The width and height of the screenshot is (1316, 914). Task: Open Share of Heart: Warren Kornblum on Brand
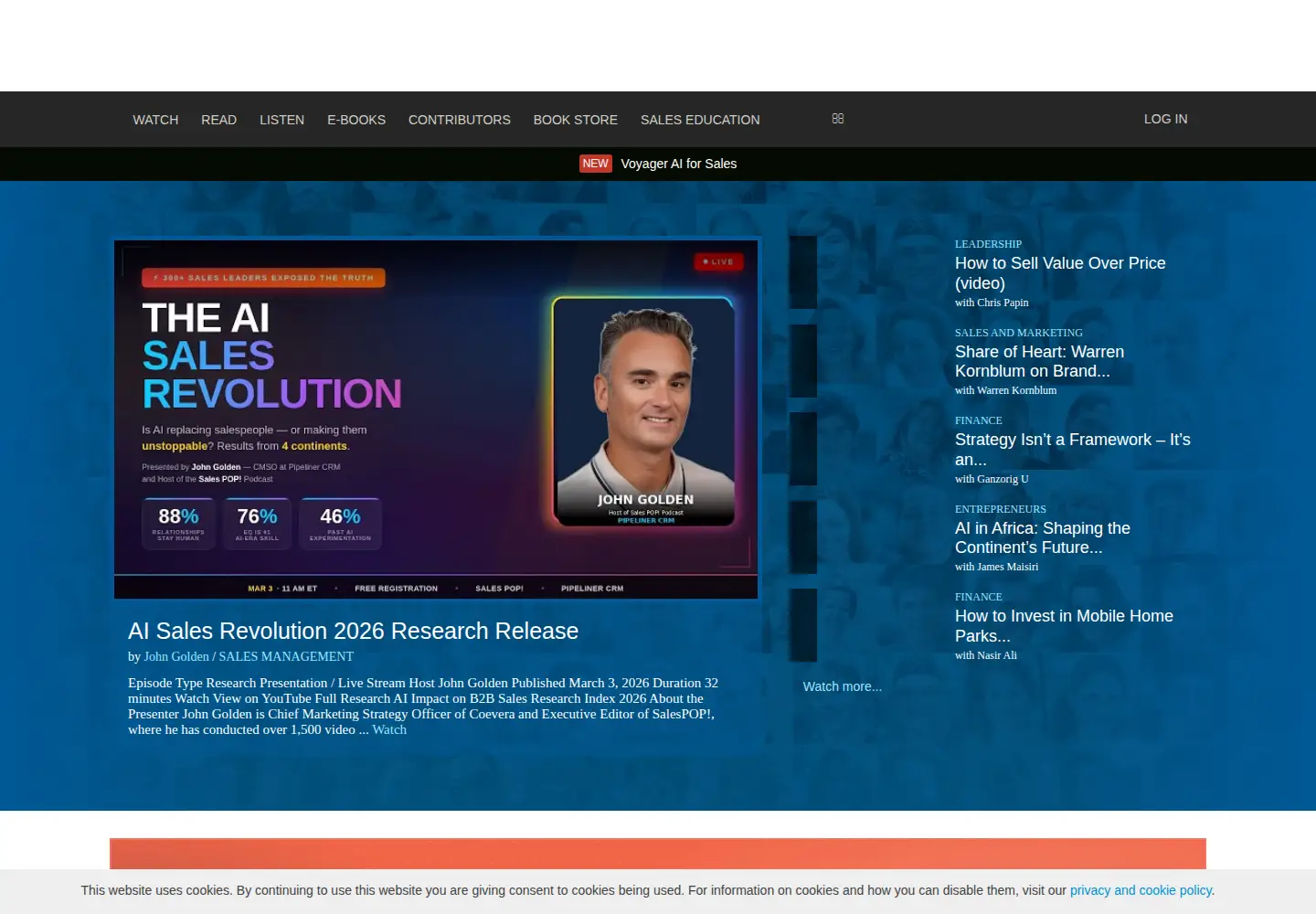(x=1040, y=361)
